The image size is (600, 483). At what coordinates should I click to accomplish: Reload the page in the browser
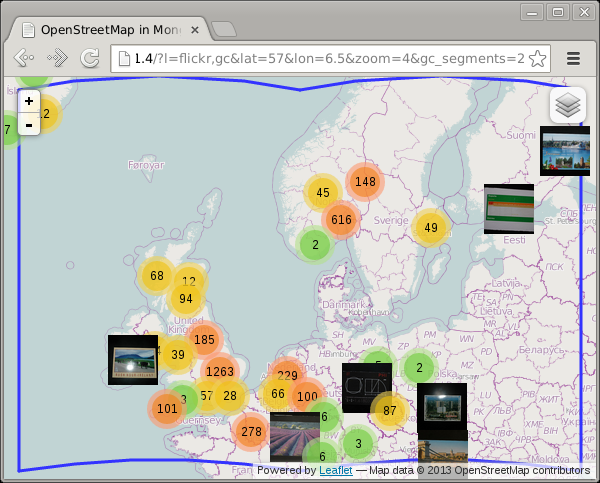(90, 58)
